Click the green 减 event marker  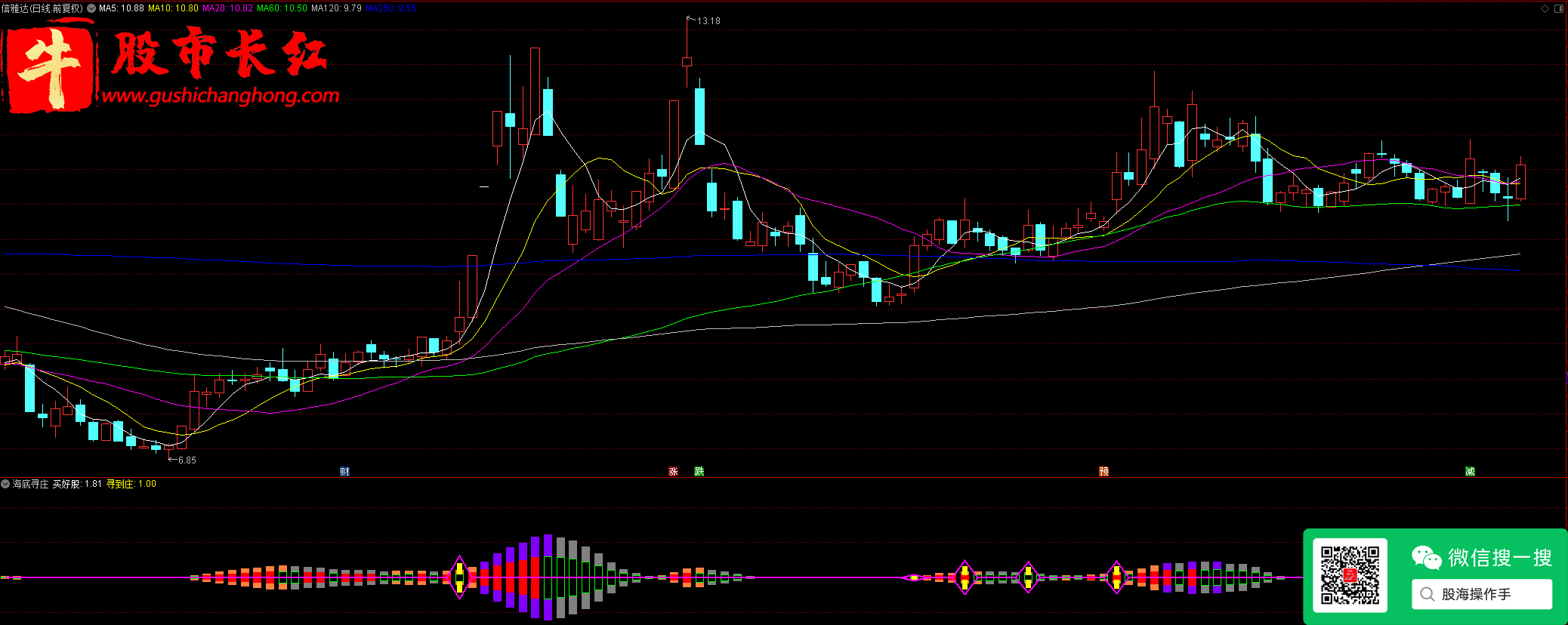pos(1470,472)
